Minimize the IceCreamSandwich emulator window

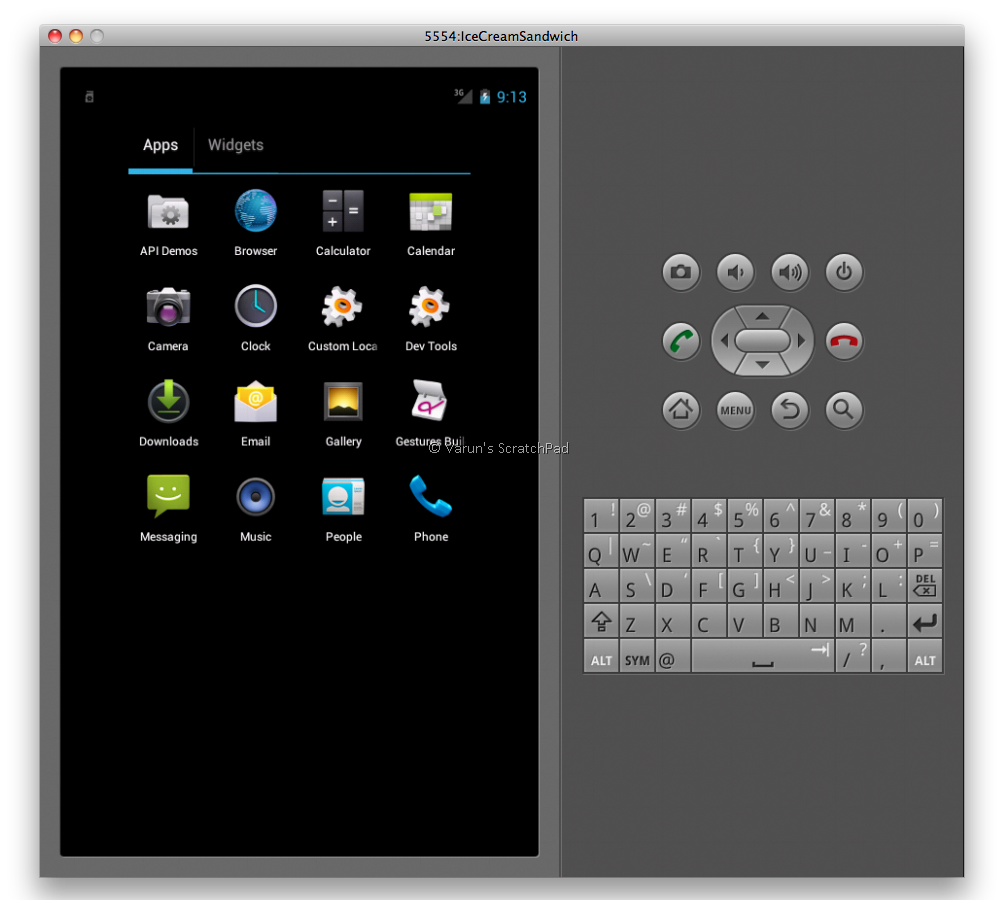[x=76, y=36]
